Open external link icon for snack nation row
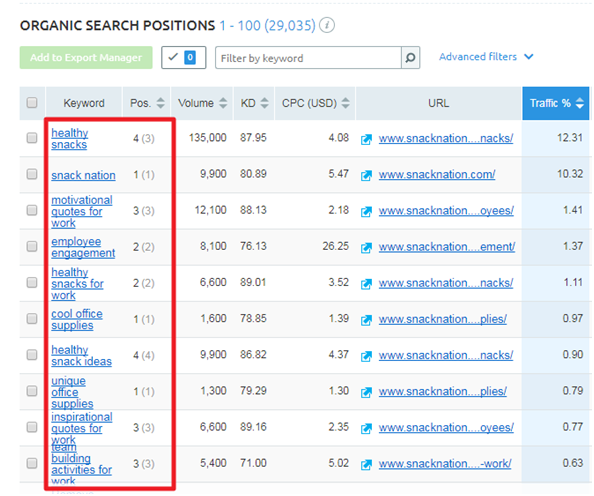Viewport: 594px width, 496px height. pyautogui.click(x=366, y=175)
